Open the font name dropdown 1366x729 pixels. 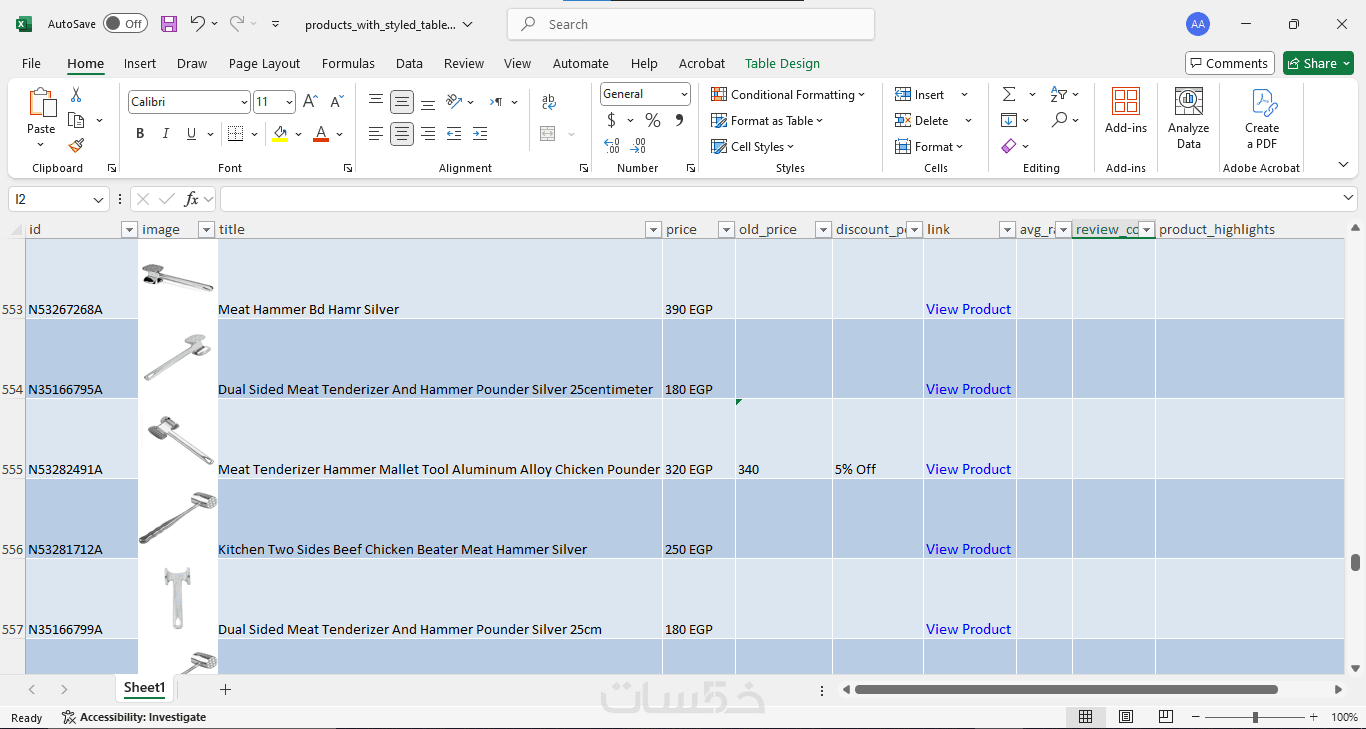tap(244, 102)
